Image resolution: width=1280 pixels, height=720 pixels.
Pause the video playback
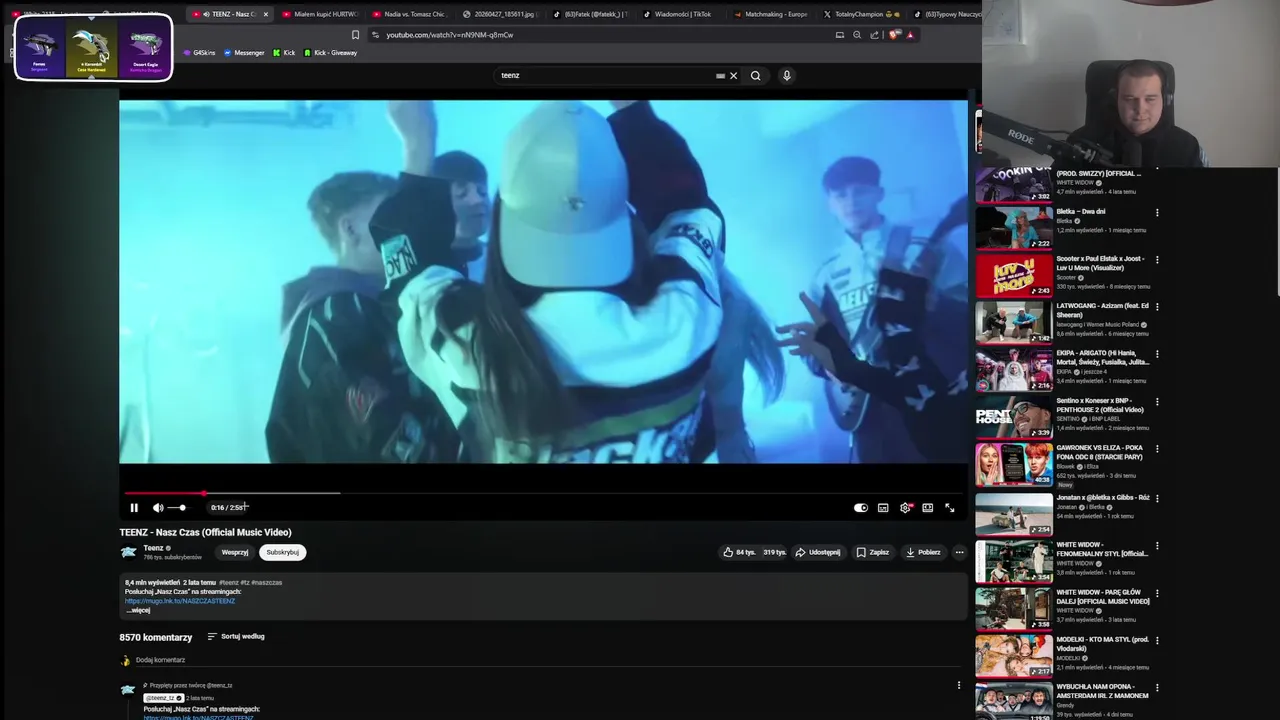click(x=134, y=508)
